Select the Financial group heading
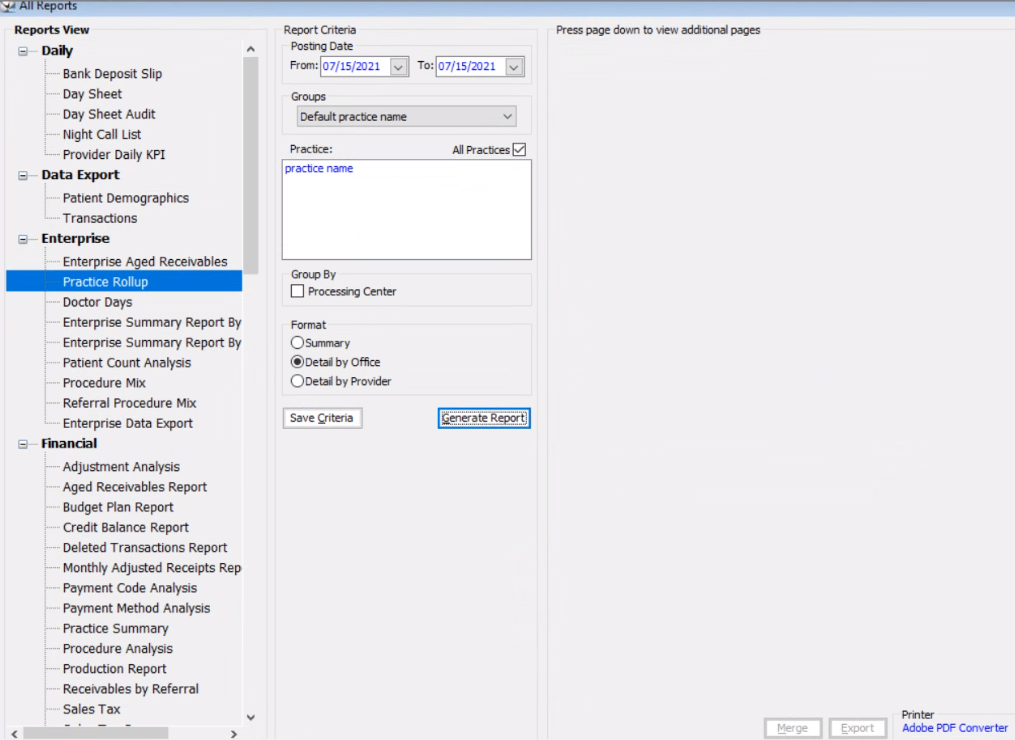Screen dimensions: 1015x740 (69, 443)
